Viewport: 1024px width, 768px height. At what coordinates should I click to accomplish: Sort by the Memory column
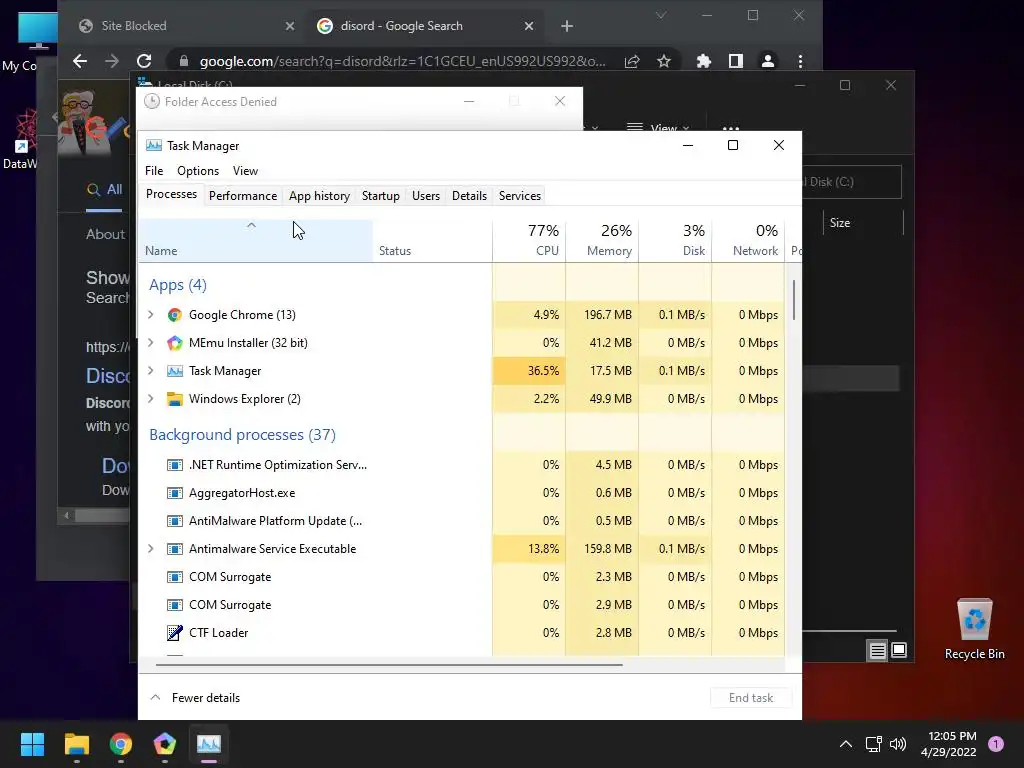point(602,240)
